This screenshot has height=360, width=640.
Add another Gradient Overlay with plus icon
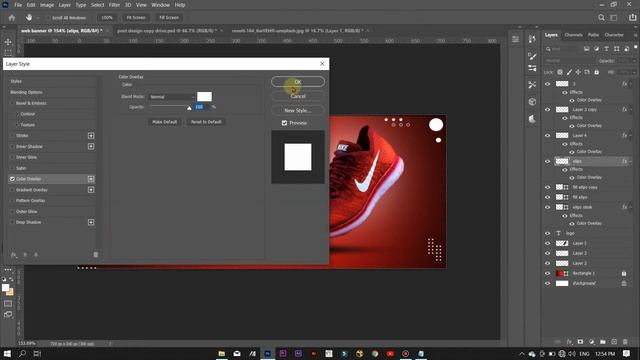pyautogui.click(x=91, y=190)
